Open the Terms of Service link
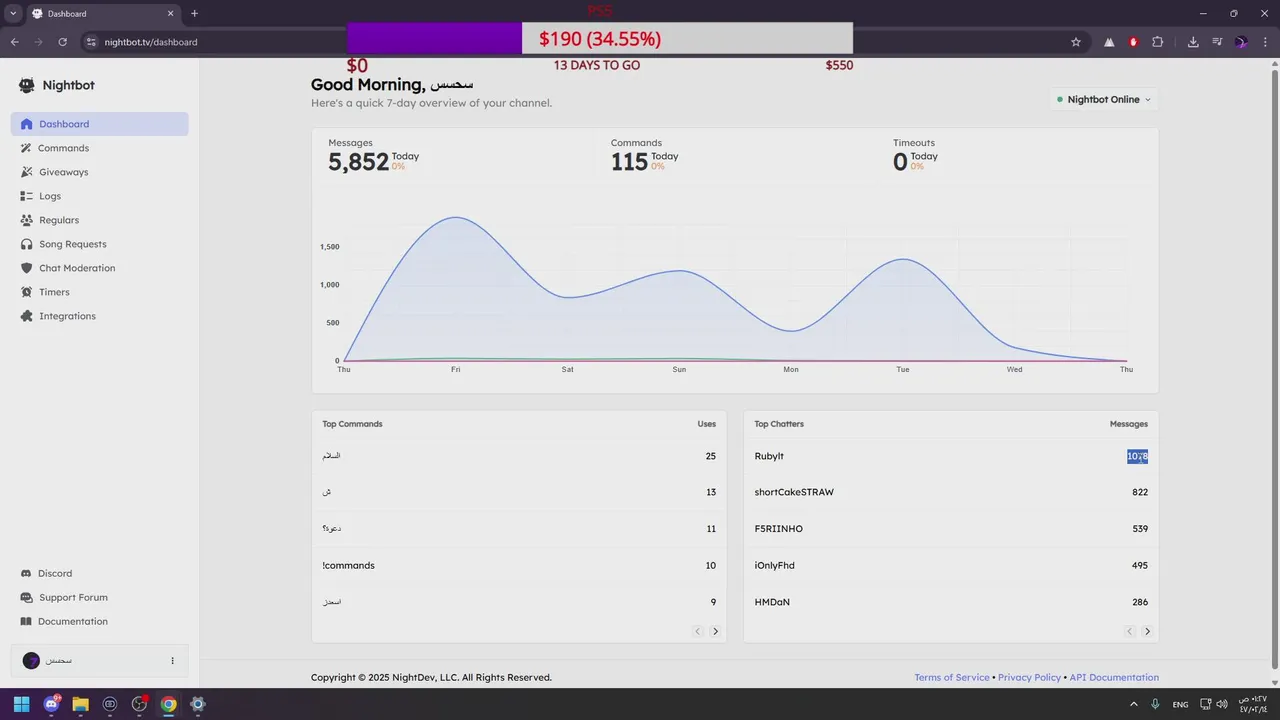This screenshot has width=1280, height=720. coord(951,677)
